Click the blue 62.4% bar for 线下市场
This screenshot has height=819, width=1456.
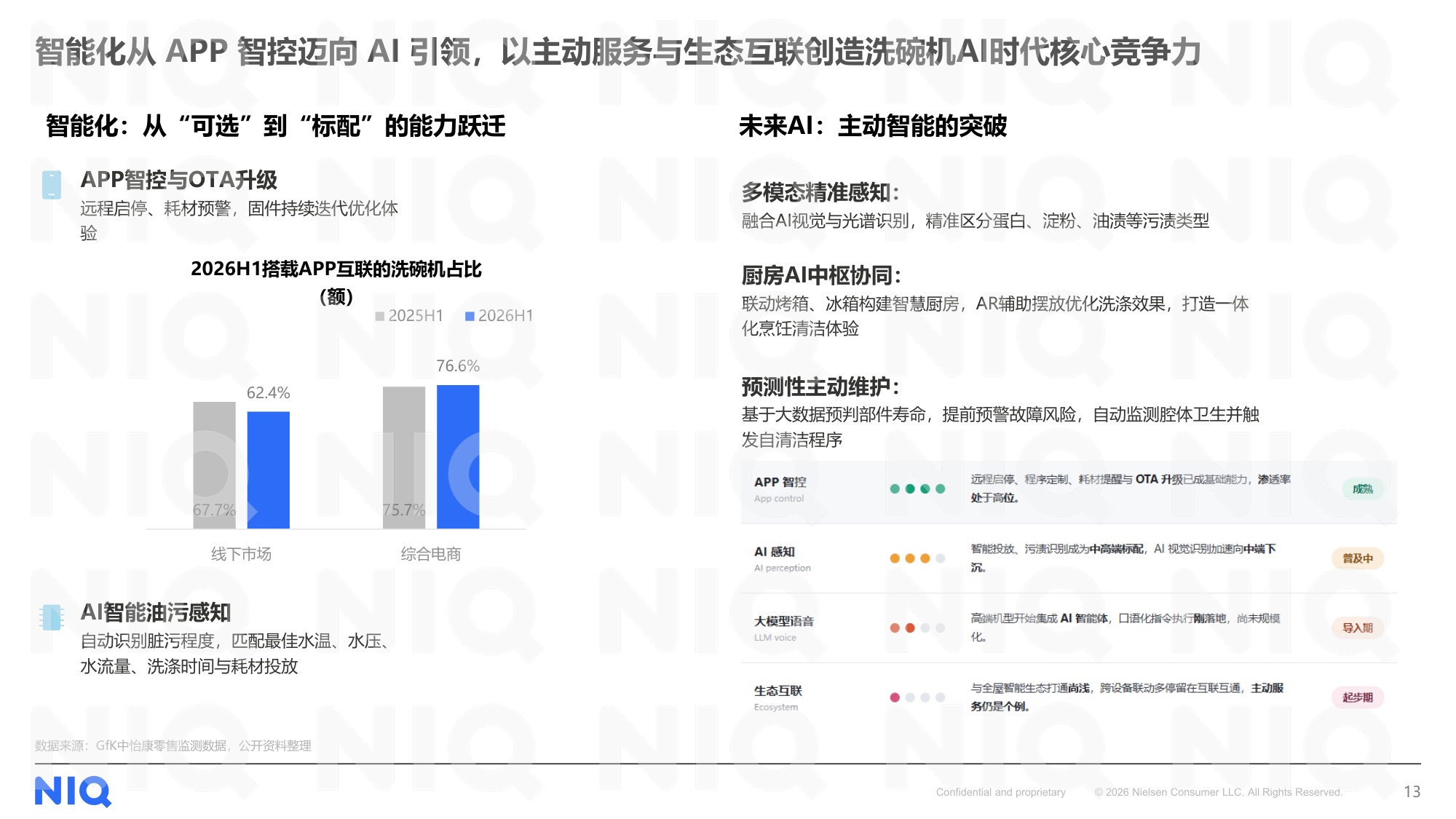tap(269, 470)
